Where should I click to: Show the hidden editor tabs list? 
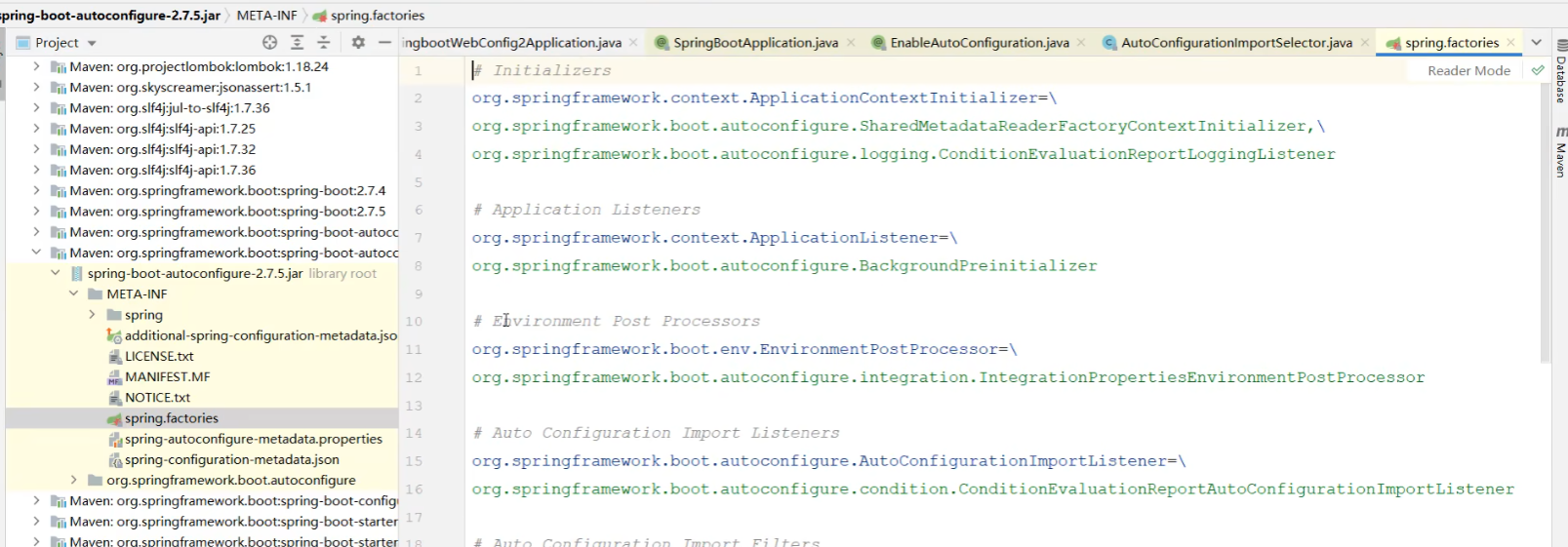(1537, 43)
